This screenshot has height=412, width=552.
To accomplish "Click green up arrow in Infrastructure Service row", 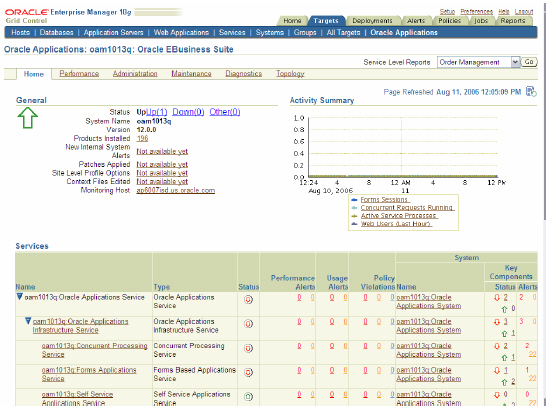I will point(504,333).
